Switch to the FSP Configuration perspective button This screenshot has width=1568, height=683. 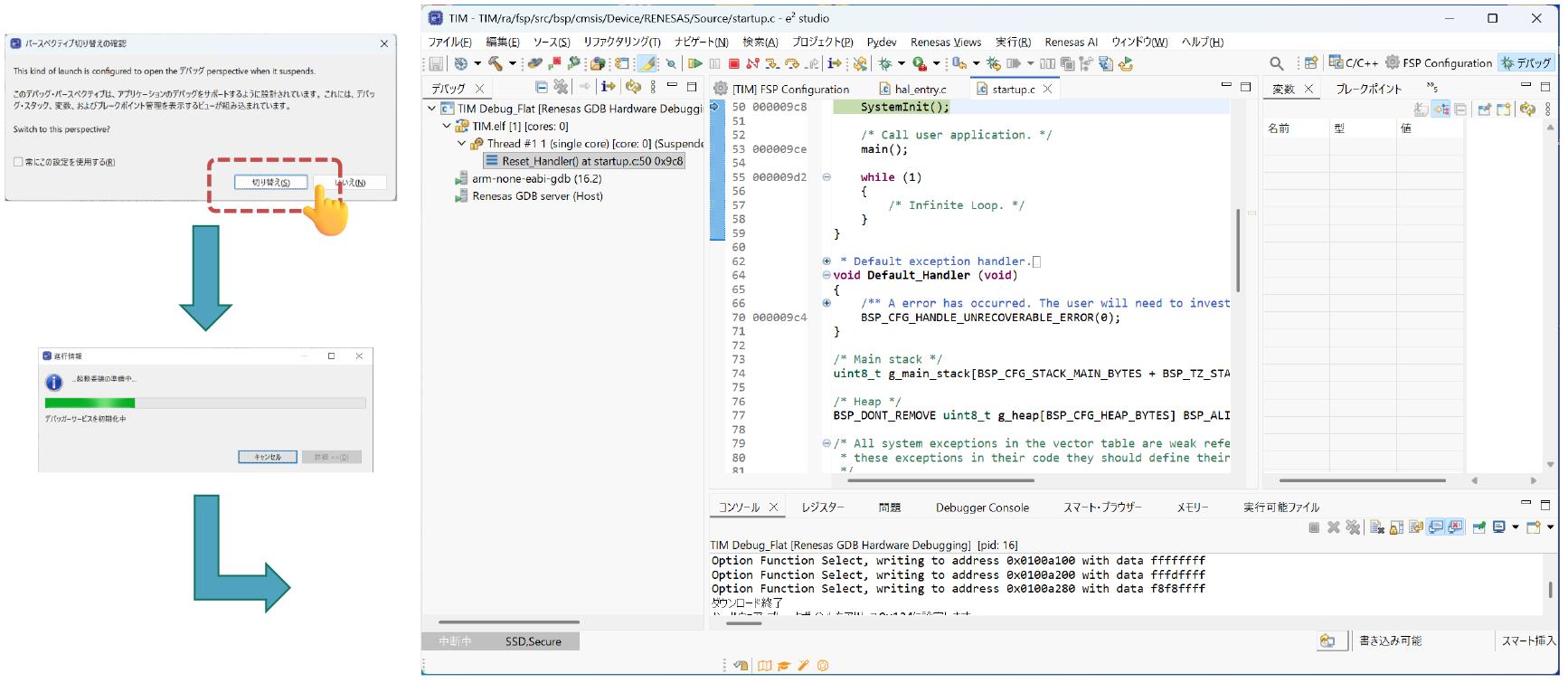[1438, 63]
